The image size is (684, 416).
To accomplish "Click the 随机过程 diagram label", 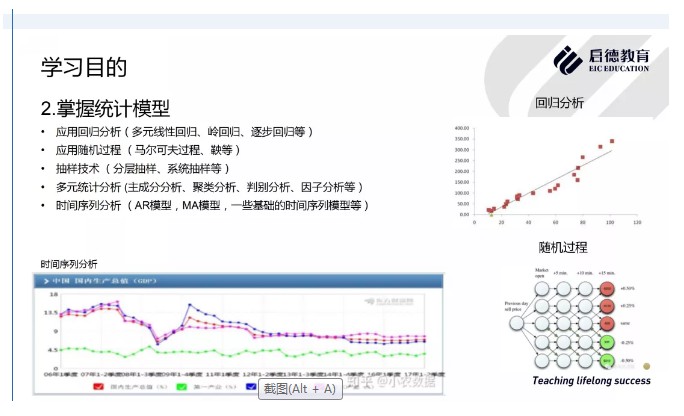I will [x=562, y=247].
